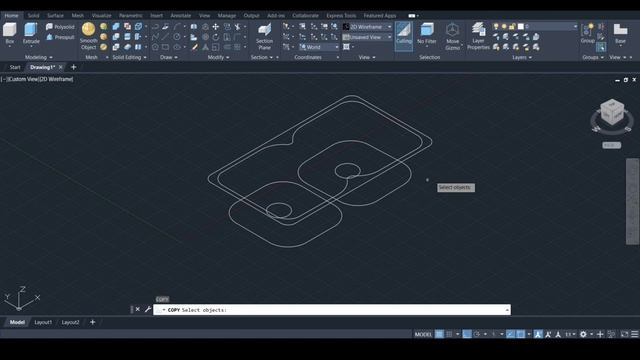This screenshot has height=360, width=640.
Task: Open the 2D Wireframe visual style dropdown
Action: point(367,27)
